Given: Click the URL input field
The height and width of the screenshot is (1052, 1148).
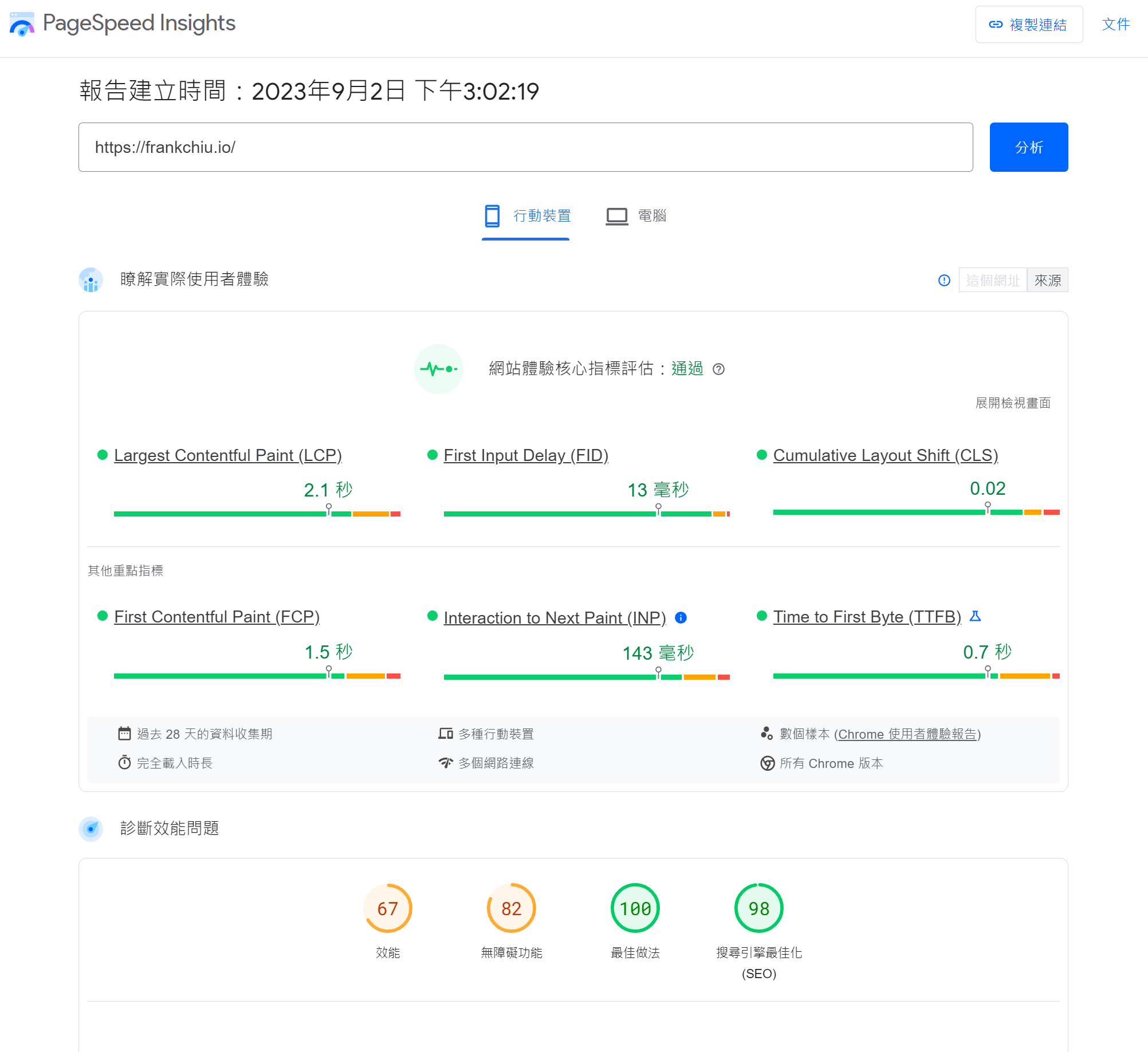Looking at the screenshot, I should 525,147.
